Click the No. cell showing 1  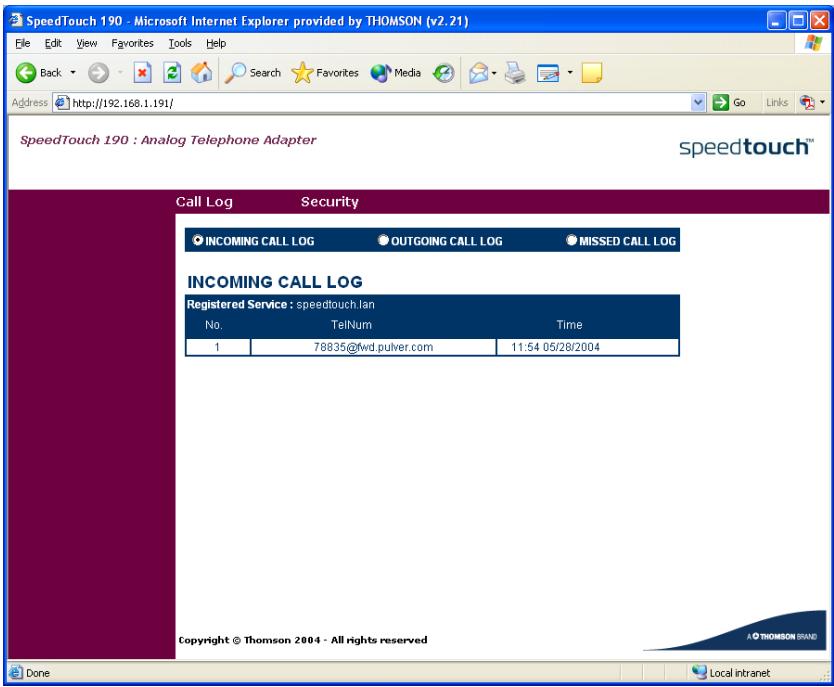pos(218,347)
